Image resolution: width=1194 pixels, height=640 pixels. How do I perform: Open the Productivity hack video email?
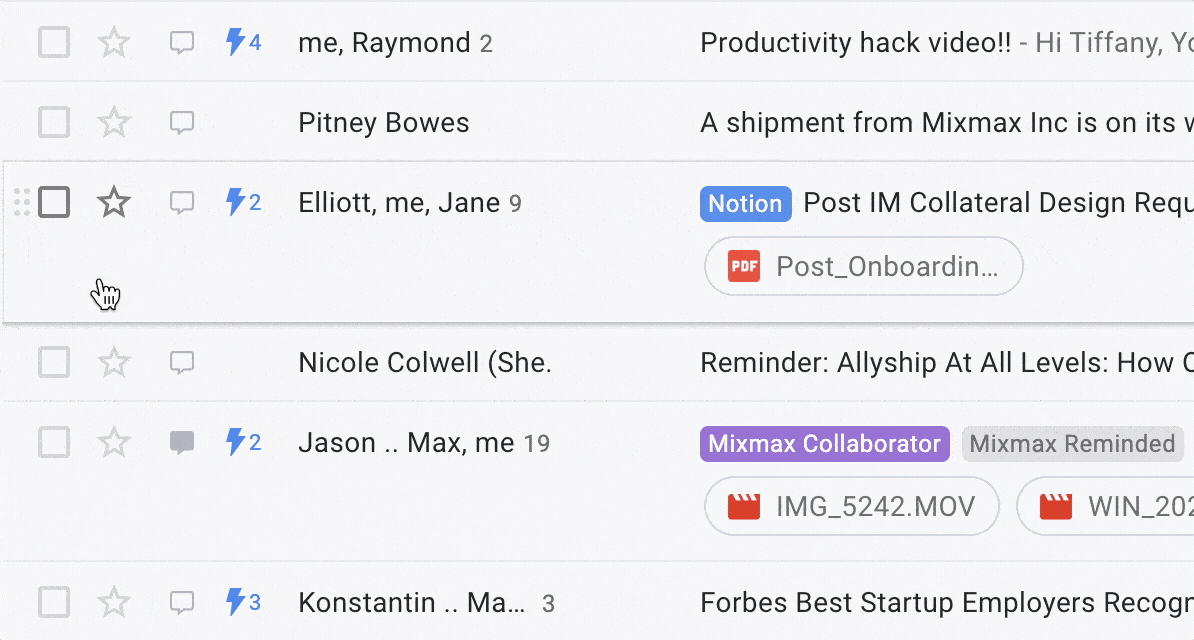(x=850, y=42)
